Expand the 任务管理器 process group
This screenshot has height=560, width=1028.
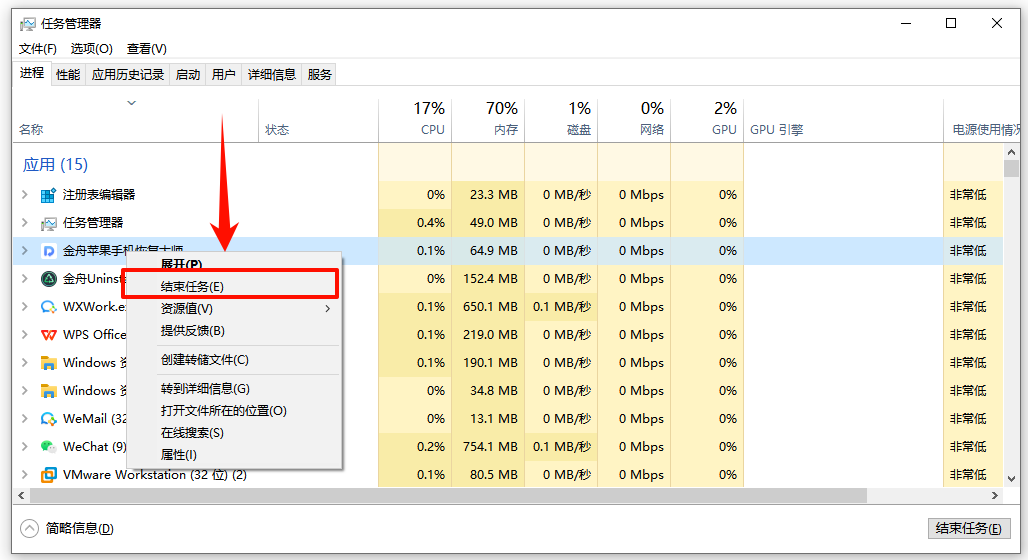click(24, 223)
